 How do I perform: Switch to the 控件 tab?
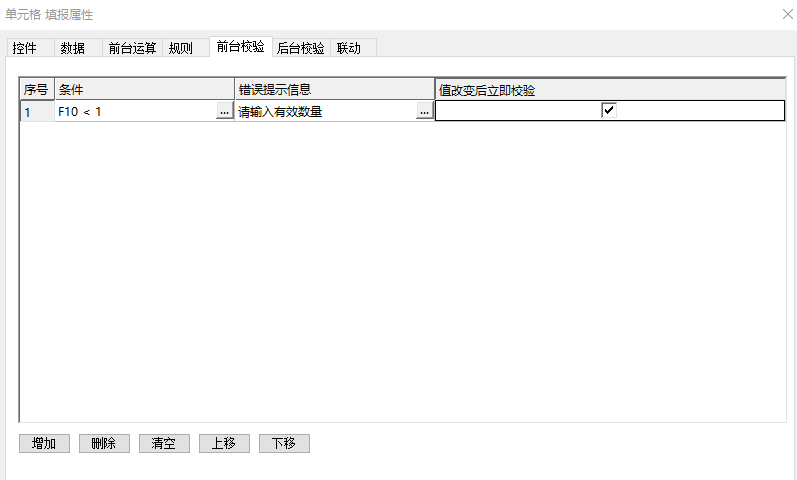click(x=25, y=48)
